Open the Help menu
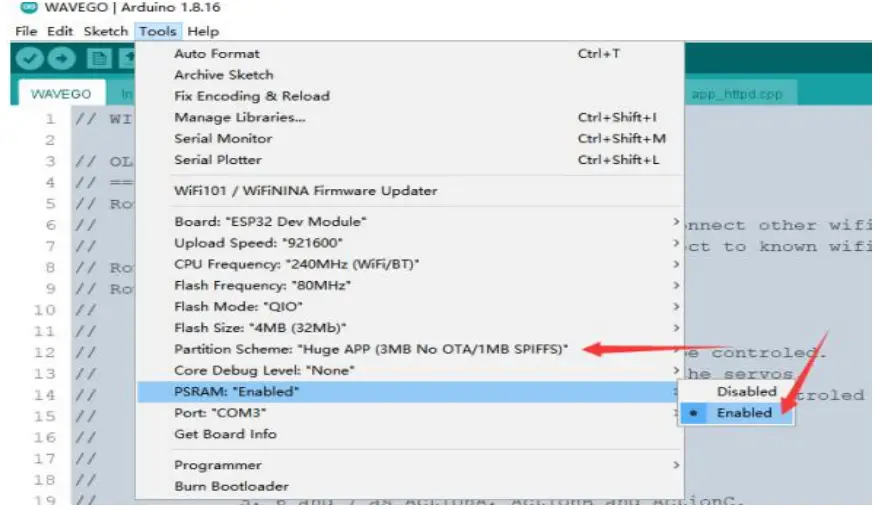Viewport: 878px width, 510px height. coord(203,31)
